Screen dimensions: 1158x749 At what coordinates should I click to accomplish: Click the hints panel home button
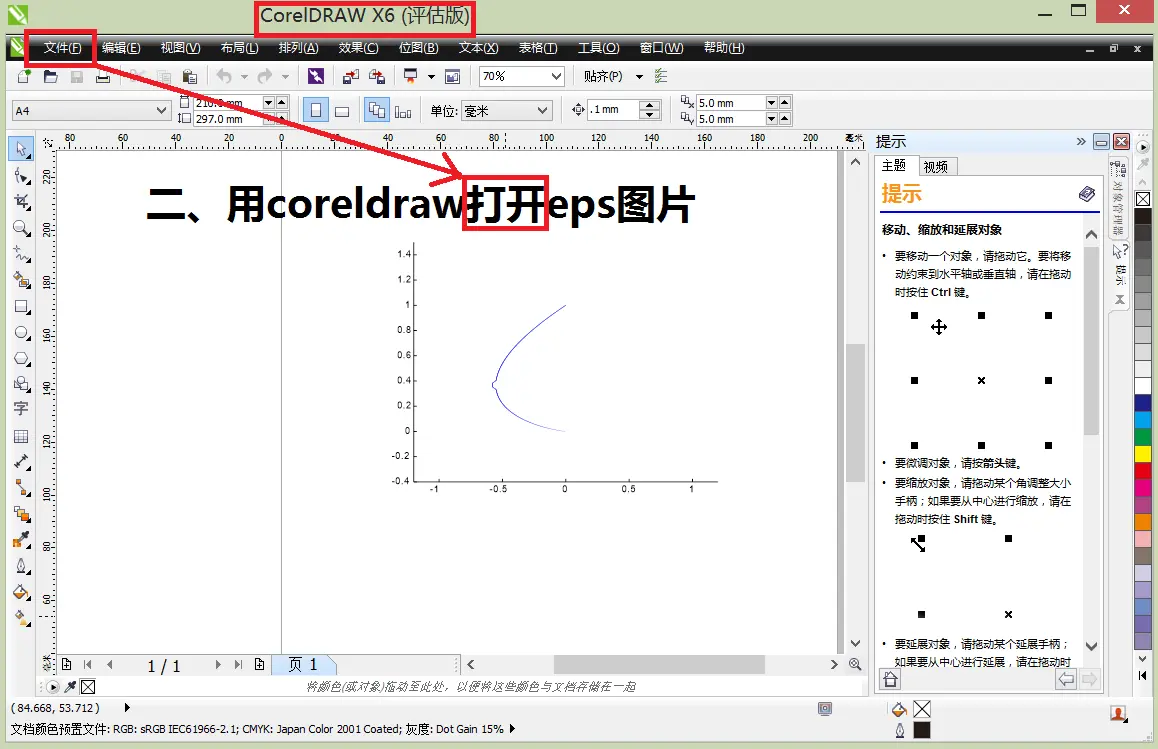[x=890, y=679]
